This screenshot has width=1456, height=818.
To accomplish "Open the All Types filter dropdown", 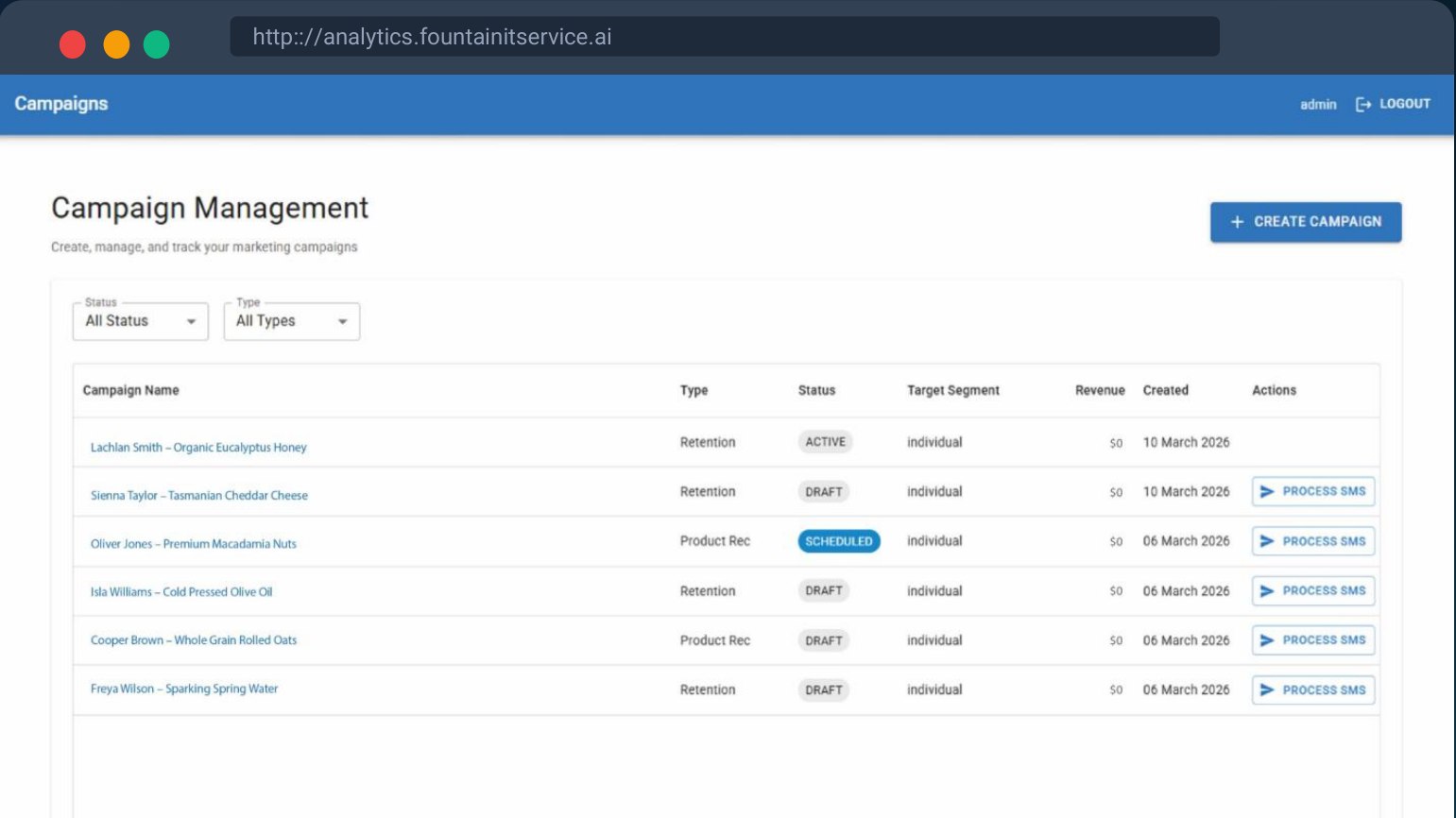I will [292, 321].
